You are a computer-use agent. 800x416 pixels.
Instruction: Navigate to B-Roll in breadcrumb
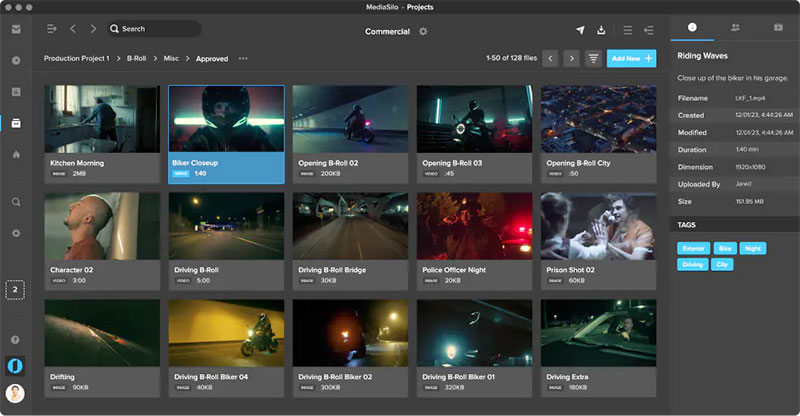[137, 59]
